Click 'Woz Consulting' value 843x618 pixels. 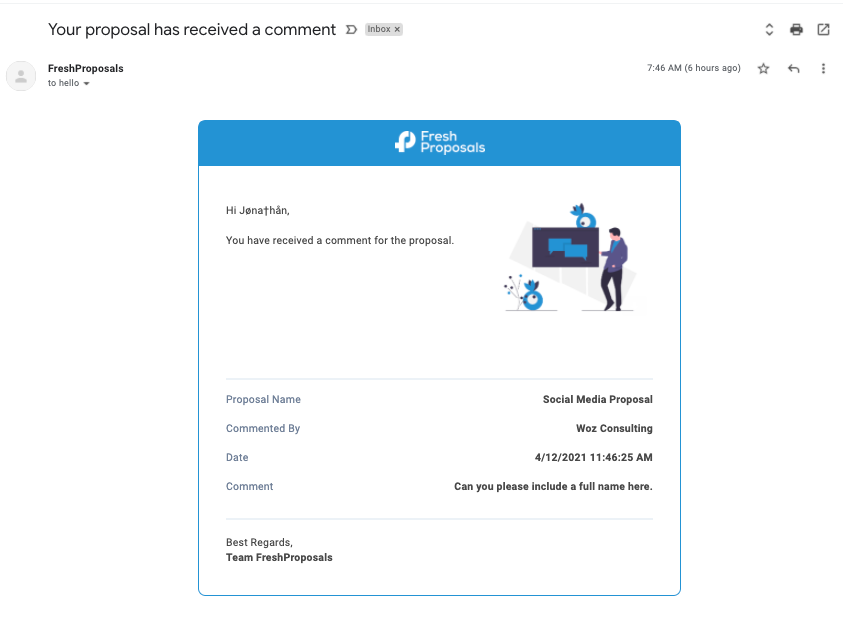click(615, 428)
